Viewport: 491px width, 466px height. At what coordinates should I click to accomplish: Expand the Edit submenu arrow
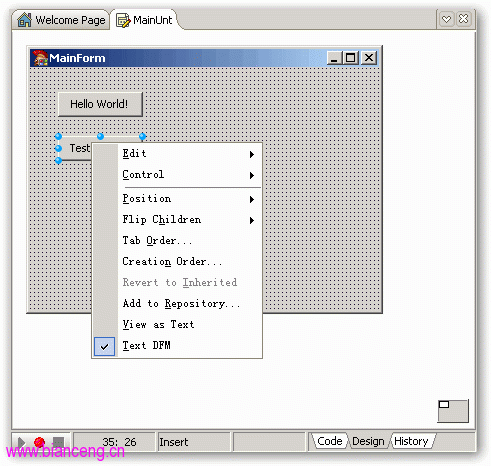point(252,154)
